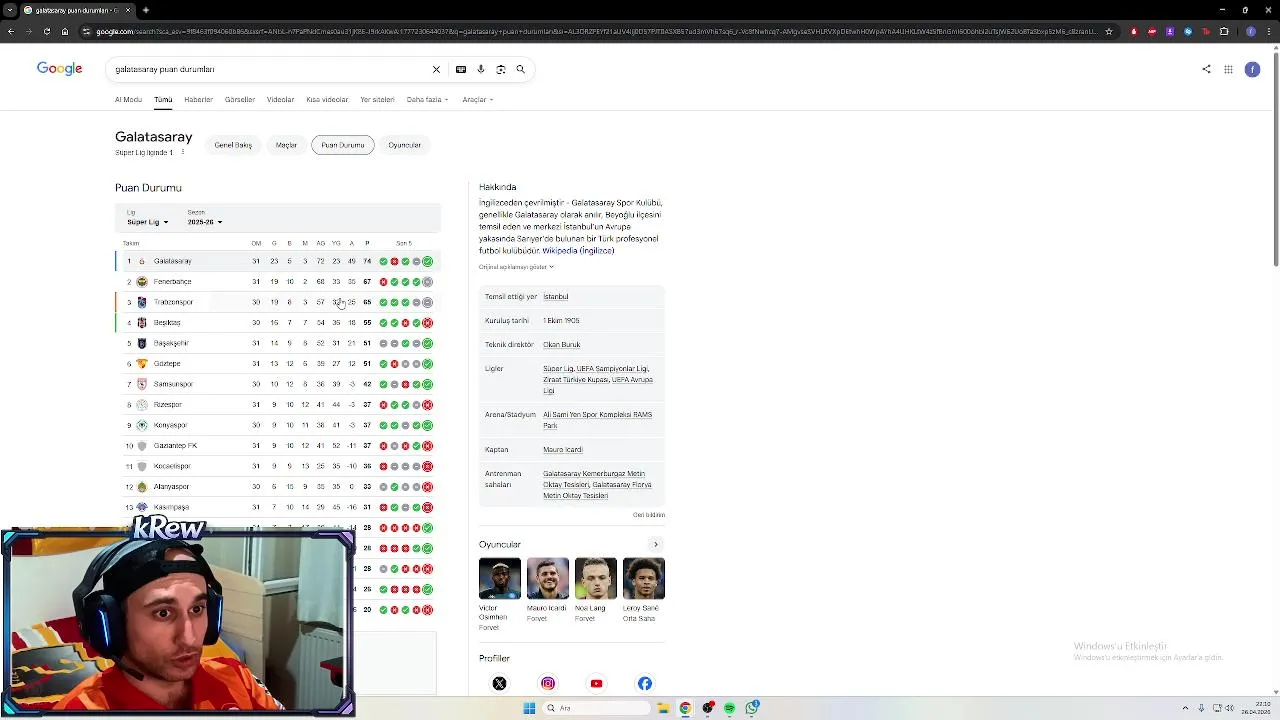Switch to the Haberler tab
The height and width of the screenshot is (720, 1280).
pyautogui.click(x=198, y=100)
